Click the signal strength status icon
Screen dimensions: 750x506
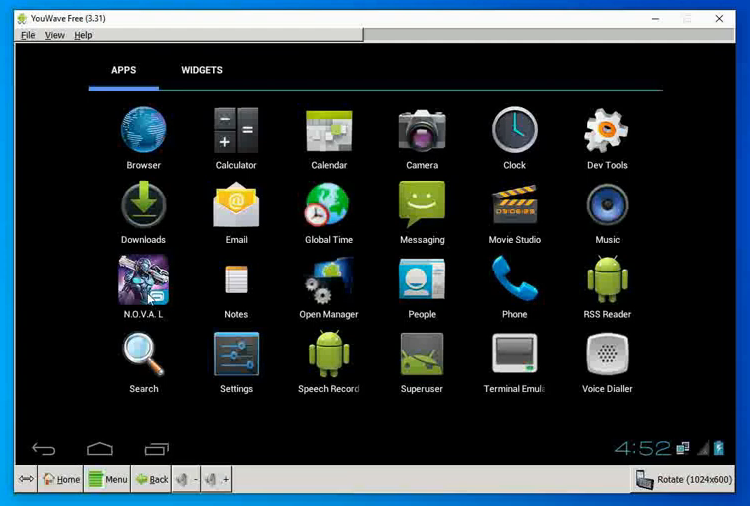(x=703, y=448)
